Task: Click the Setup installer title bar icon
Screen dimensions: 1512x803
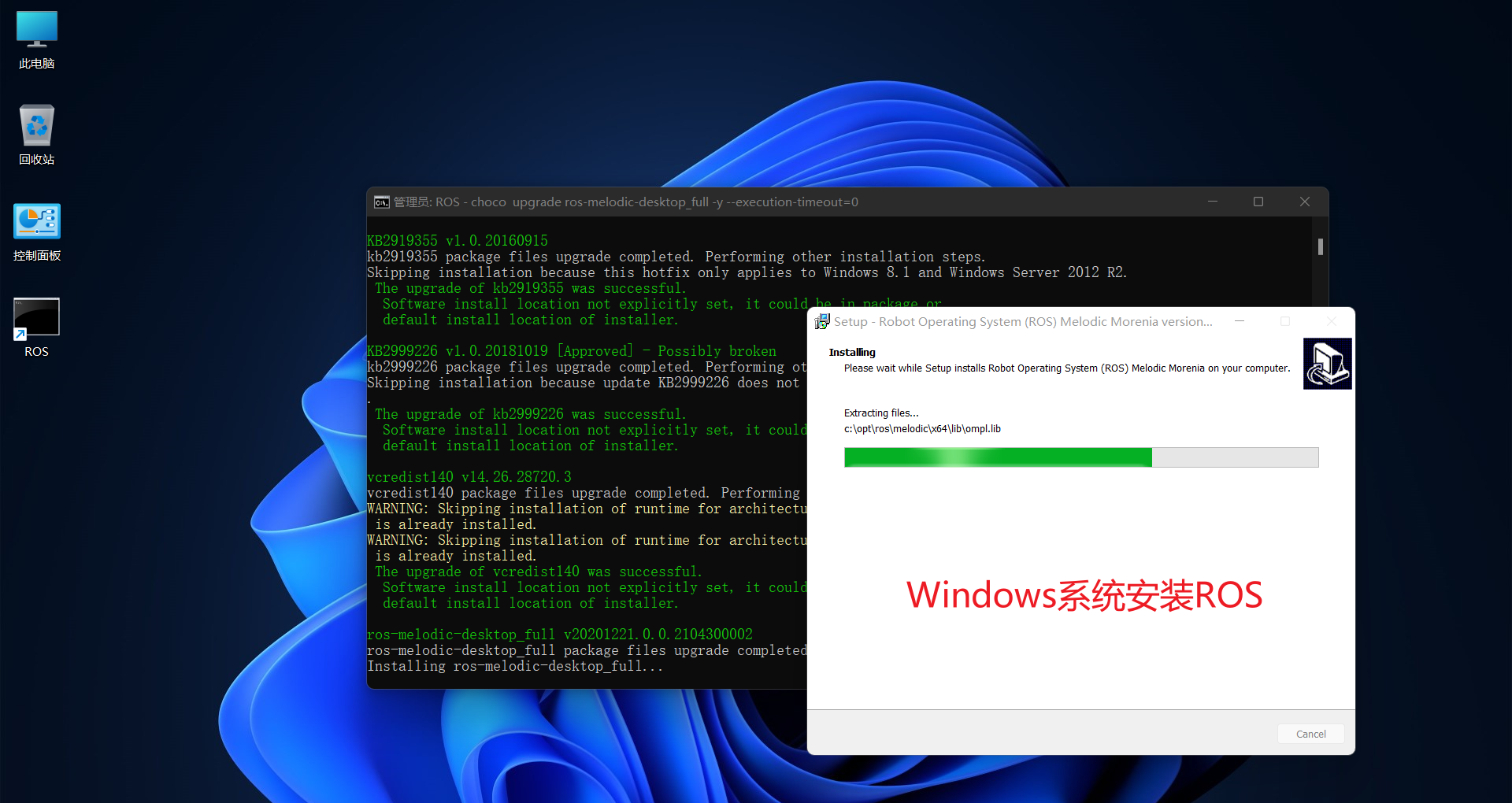Action: 822,321
